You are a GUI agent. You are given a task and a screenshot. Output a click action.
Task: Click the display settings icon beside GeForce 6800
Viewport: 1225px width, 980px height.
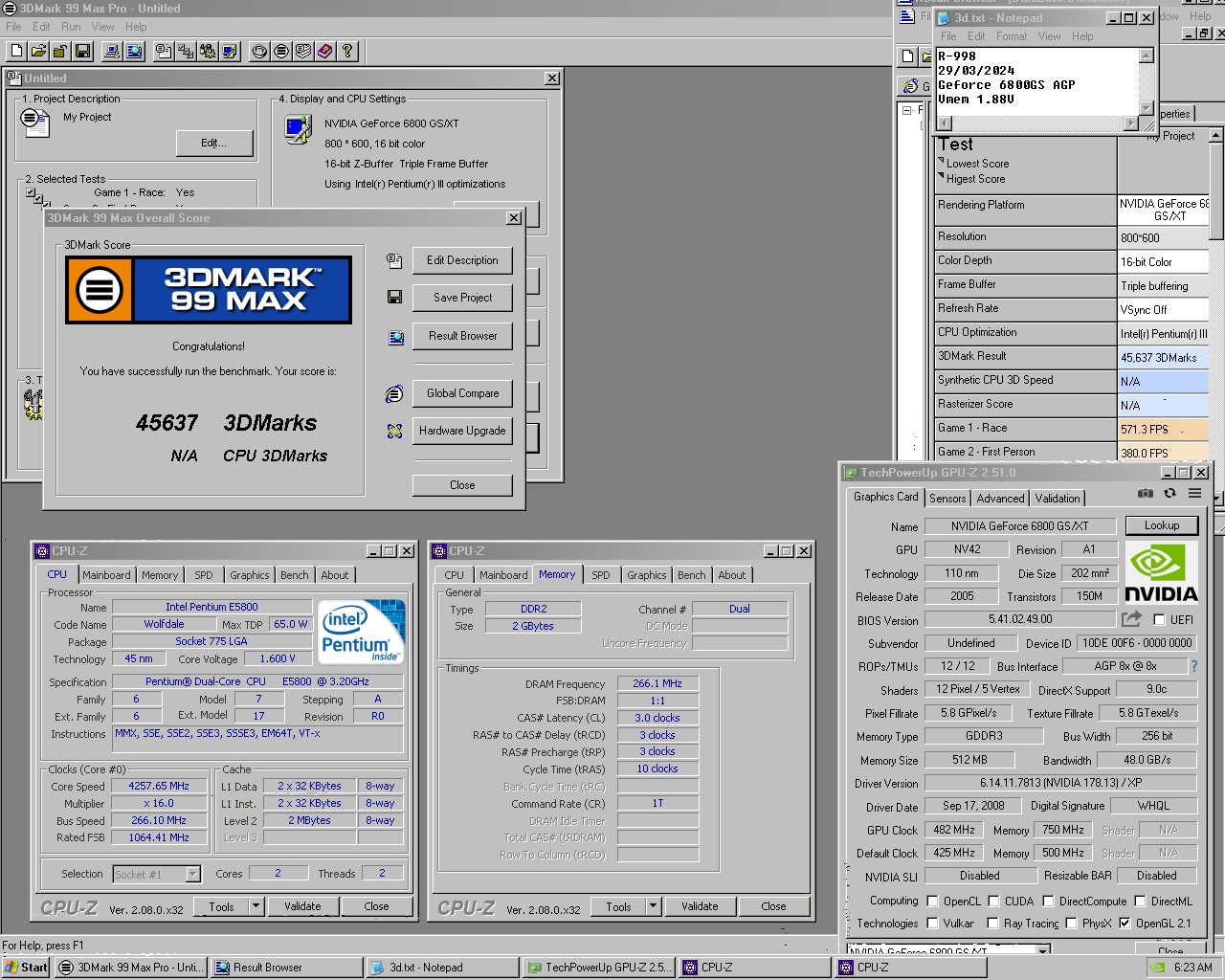click(299, 129)
